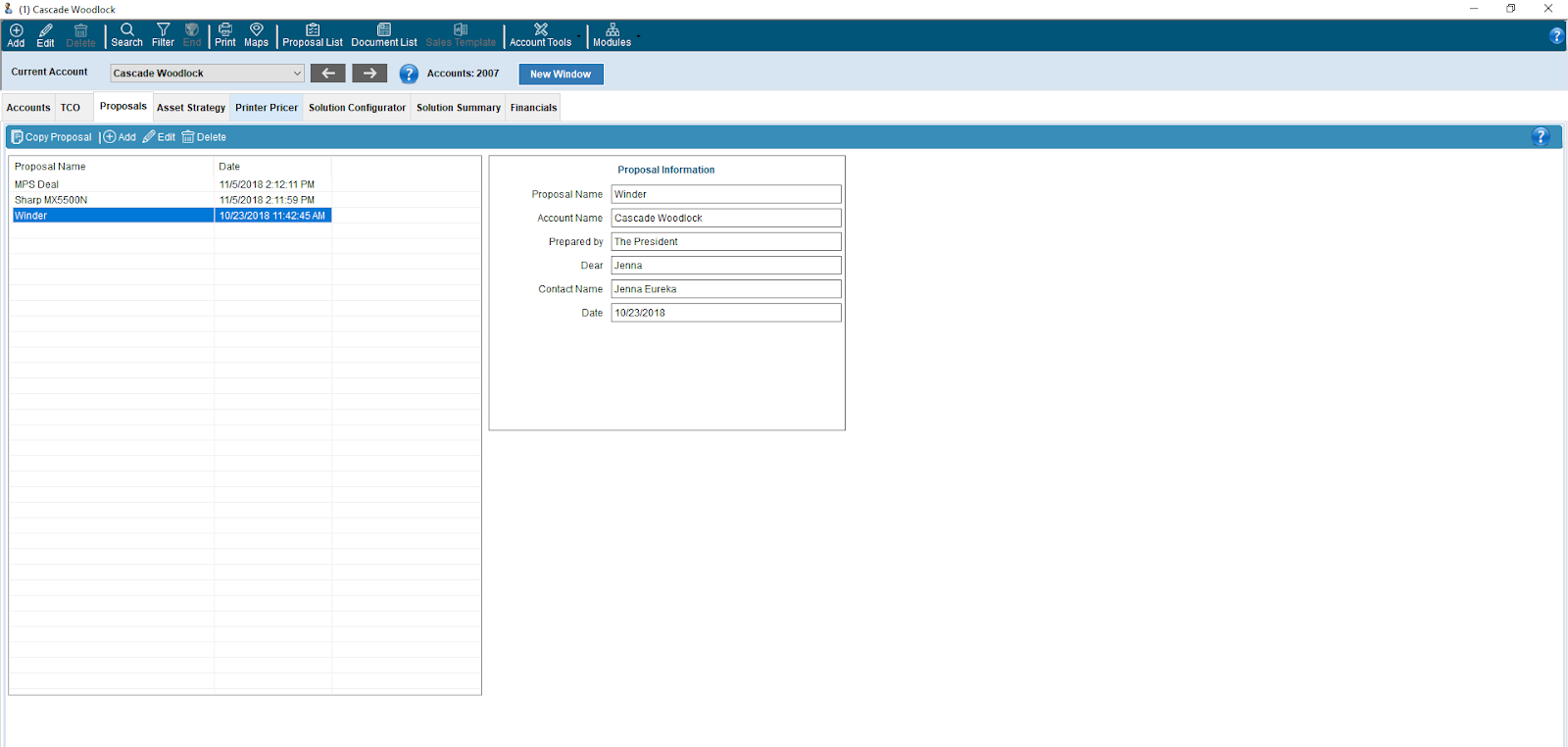Image resolution: width=1568 pixels, height=747 pixels.
Task: Click the greyed End filter icon
Action: [192, 35]
